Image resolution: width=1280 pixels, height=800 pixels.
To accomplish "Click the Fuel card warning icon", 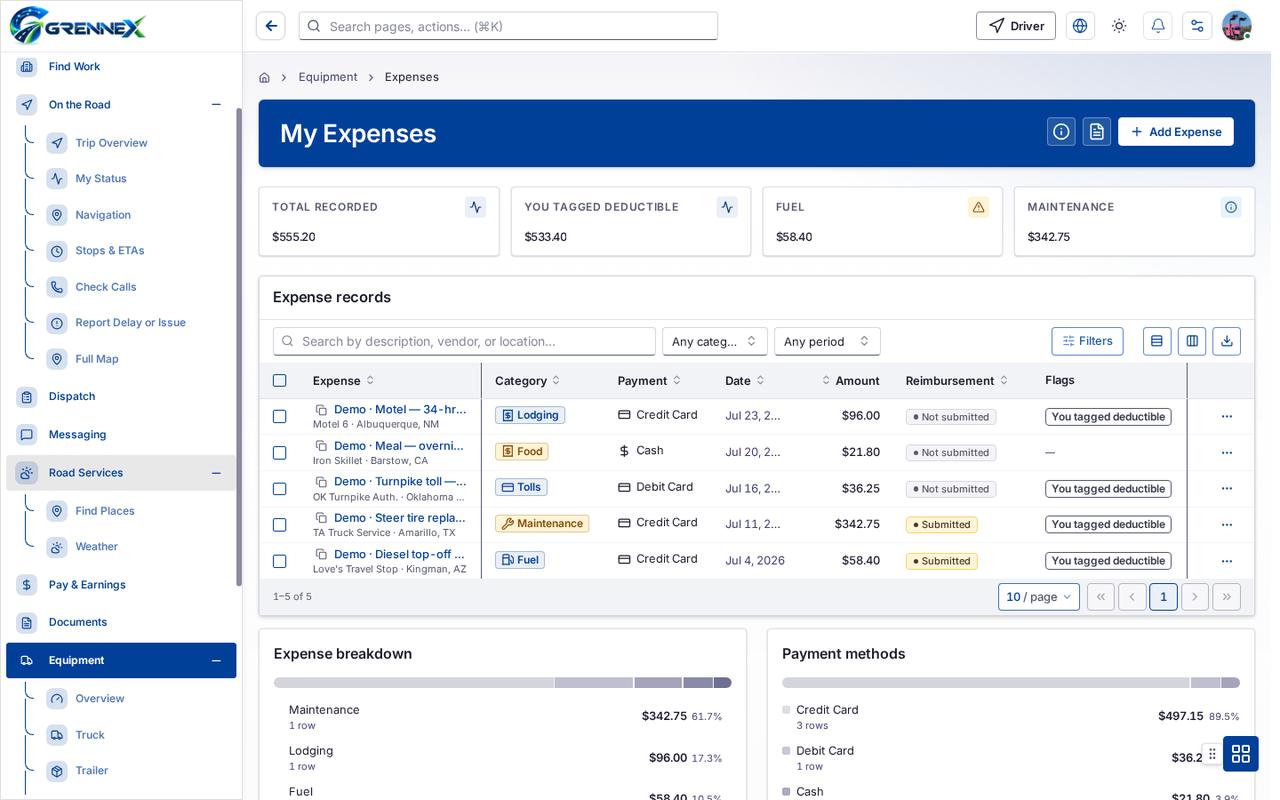I will point(978,207).
